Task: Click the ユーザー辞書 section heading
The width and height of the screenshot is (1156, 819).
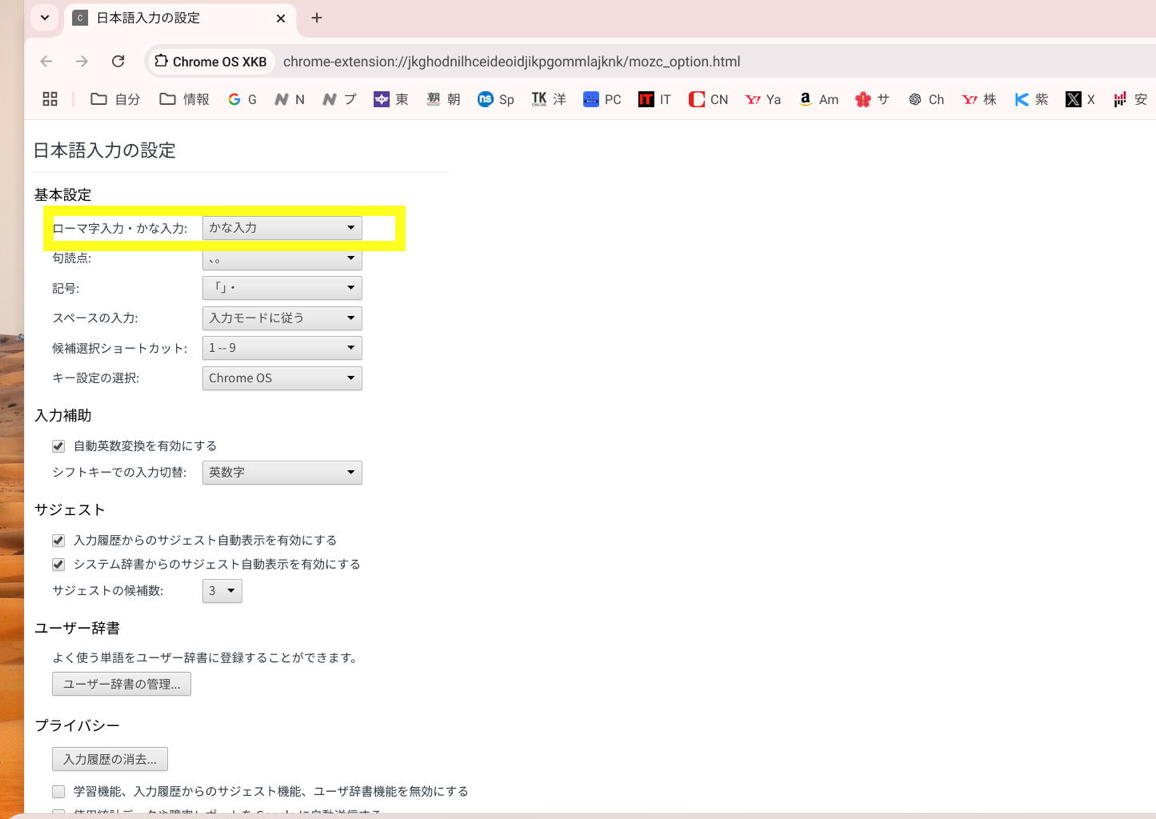Action: (77, 628)
